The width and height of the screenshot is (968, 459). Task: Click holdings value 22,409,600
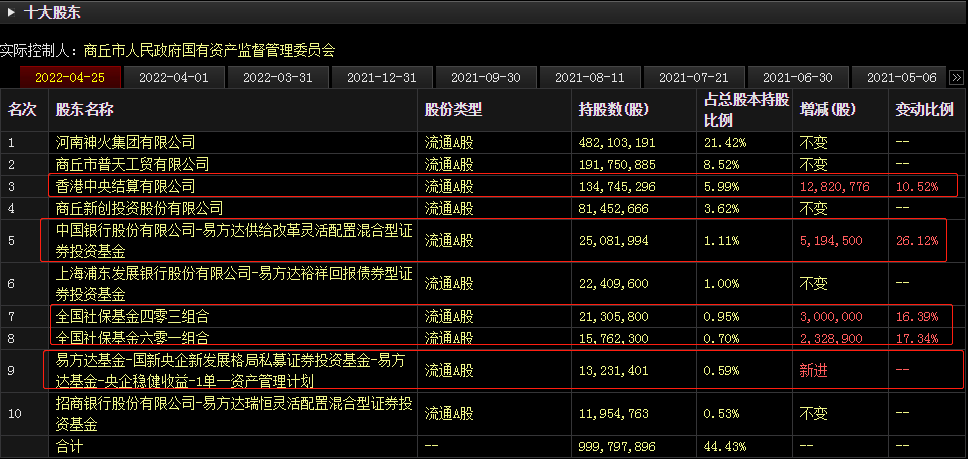click(x=614, y=284)
